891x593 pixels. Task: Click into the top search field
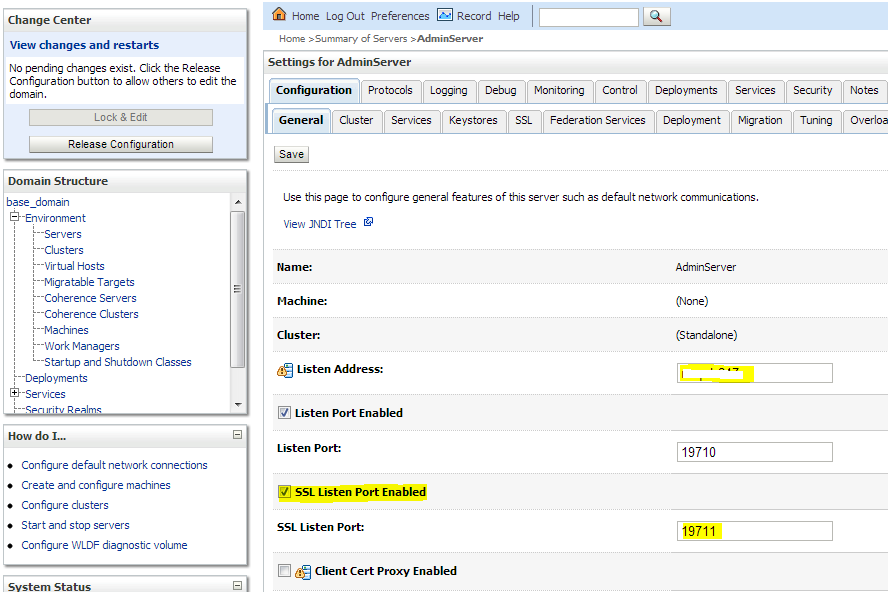click(x=588, y=18)
